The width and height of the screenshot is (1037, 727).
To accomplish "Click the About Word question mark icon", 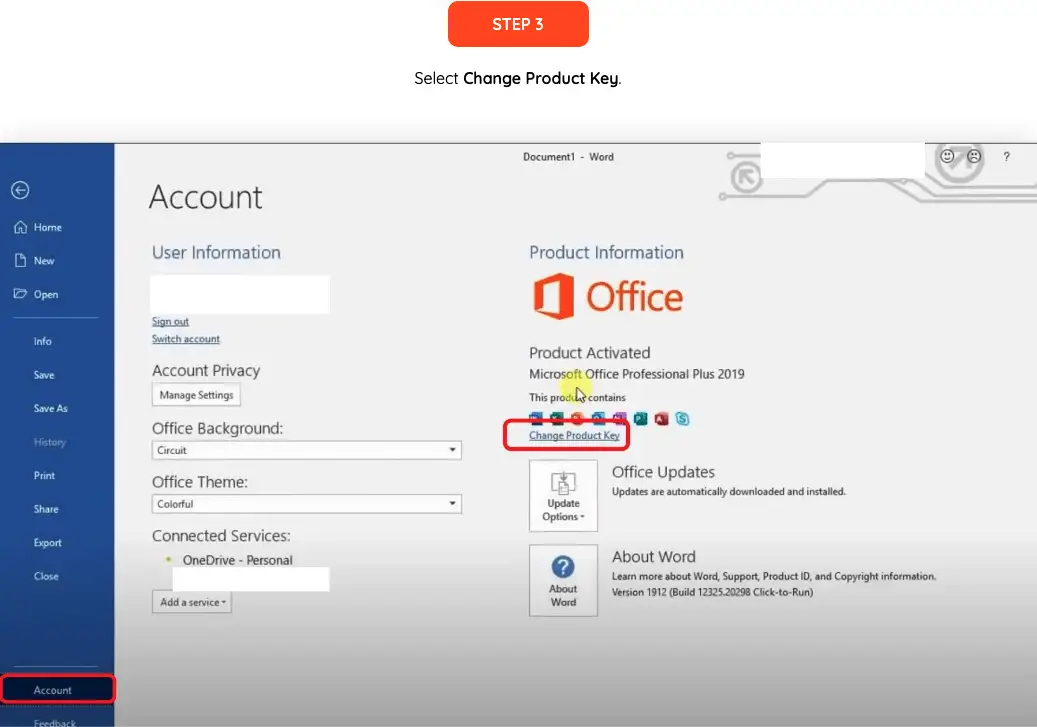I will [563, 568].
